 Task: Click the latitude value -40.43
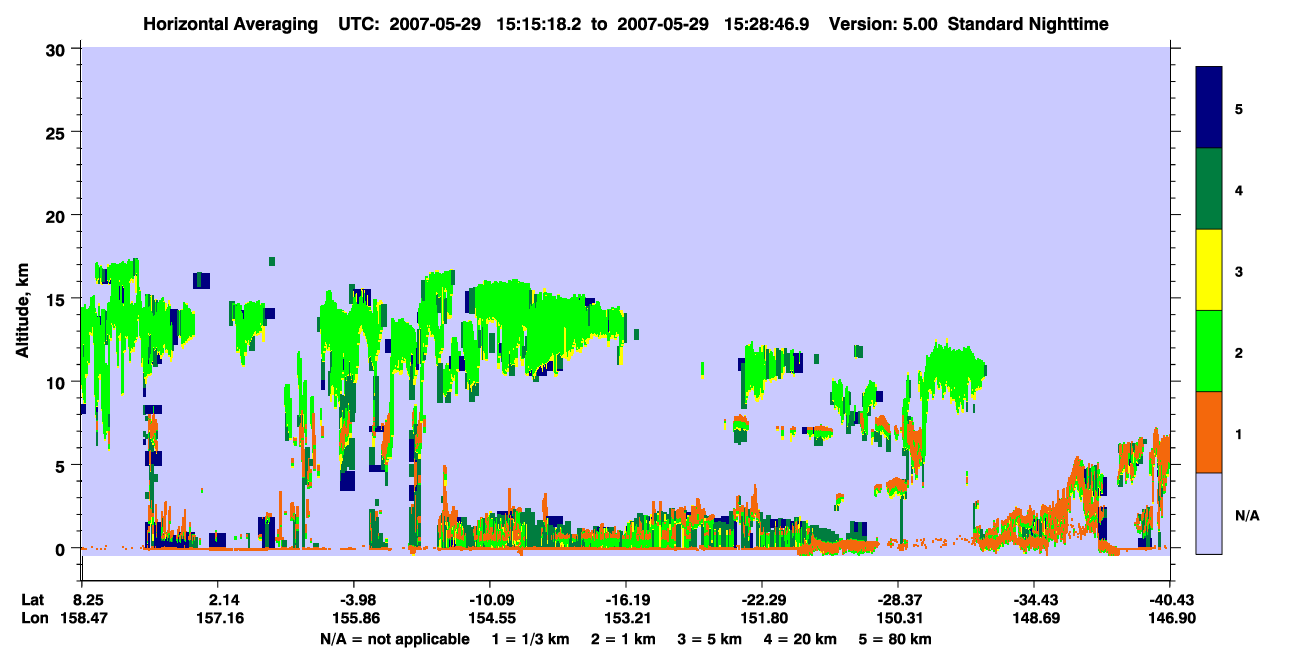coord(1170,600)
